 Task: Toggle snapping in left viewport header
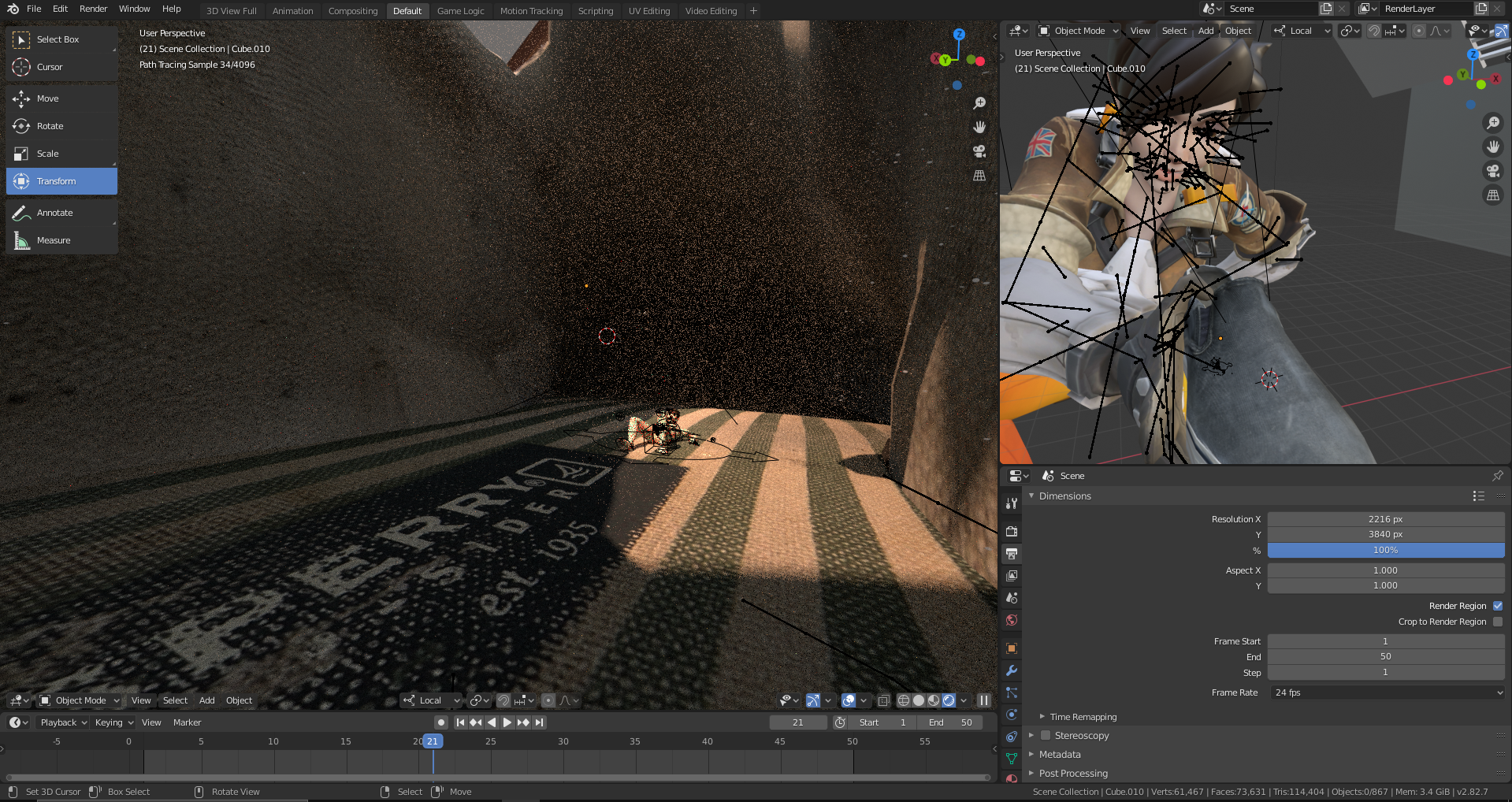click(x=503, y=700)
